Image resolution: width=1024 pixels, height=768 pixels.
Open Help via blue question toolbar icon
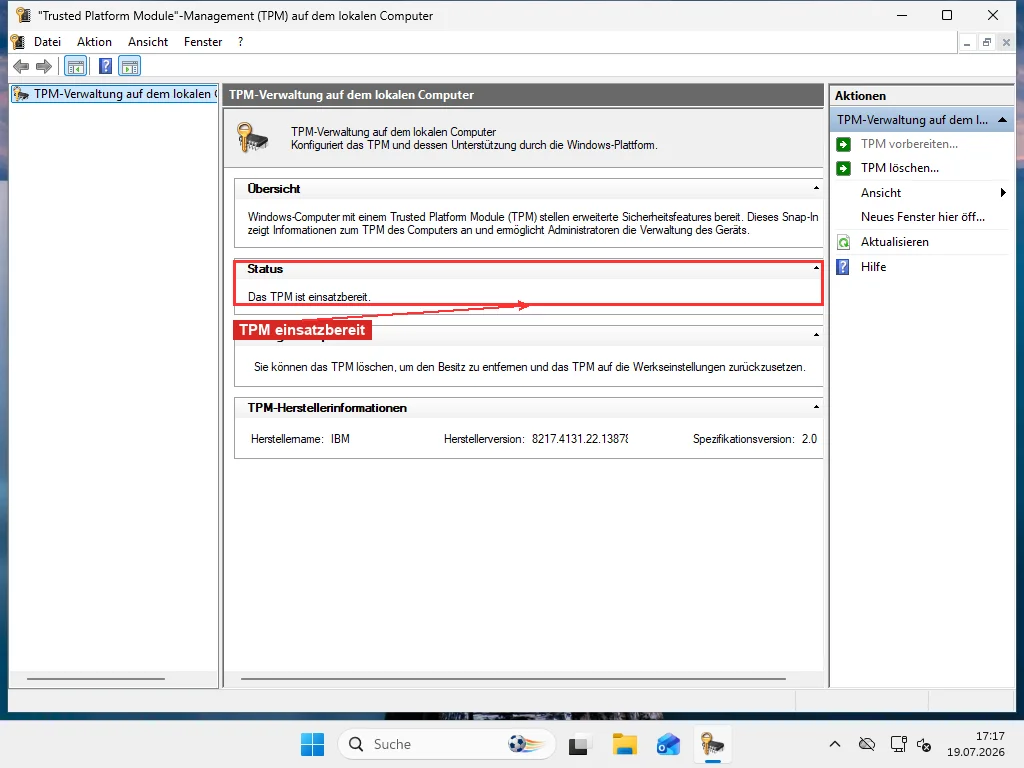coord(105,66)
